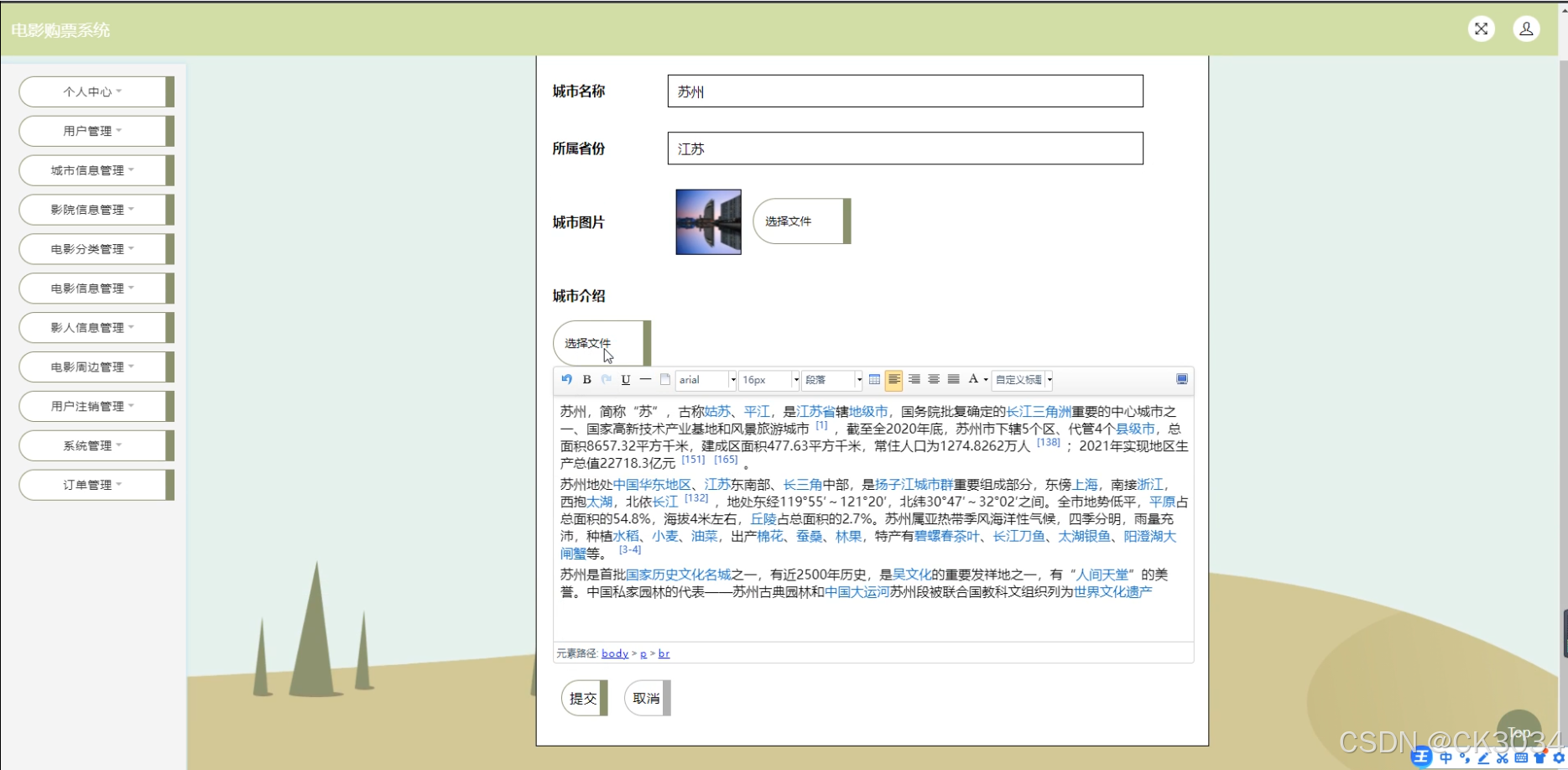Expand the 用户注销管理 menu
1568x770 pixels.
[96, 406]
